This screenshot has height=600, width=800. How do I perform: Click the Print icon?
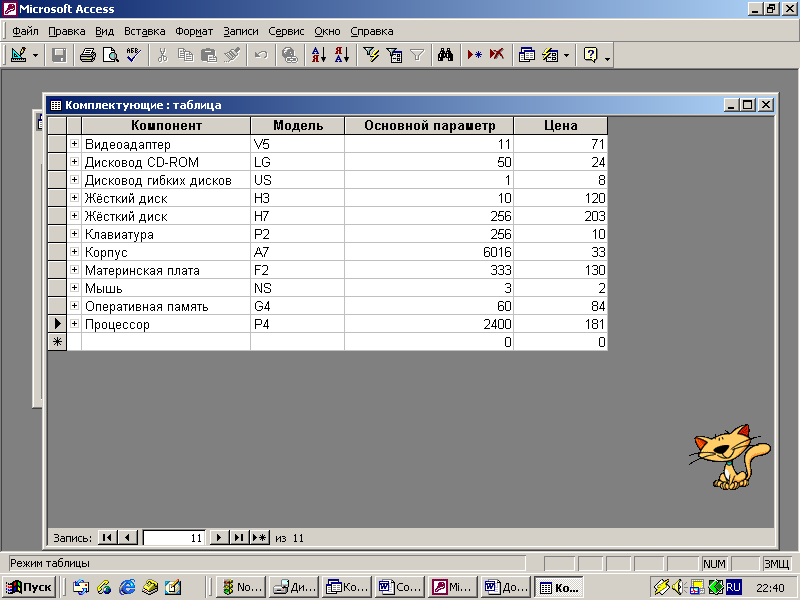click(x=88, y=55)
